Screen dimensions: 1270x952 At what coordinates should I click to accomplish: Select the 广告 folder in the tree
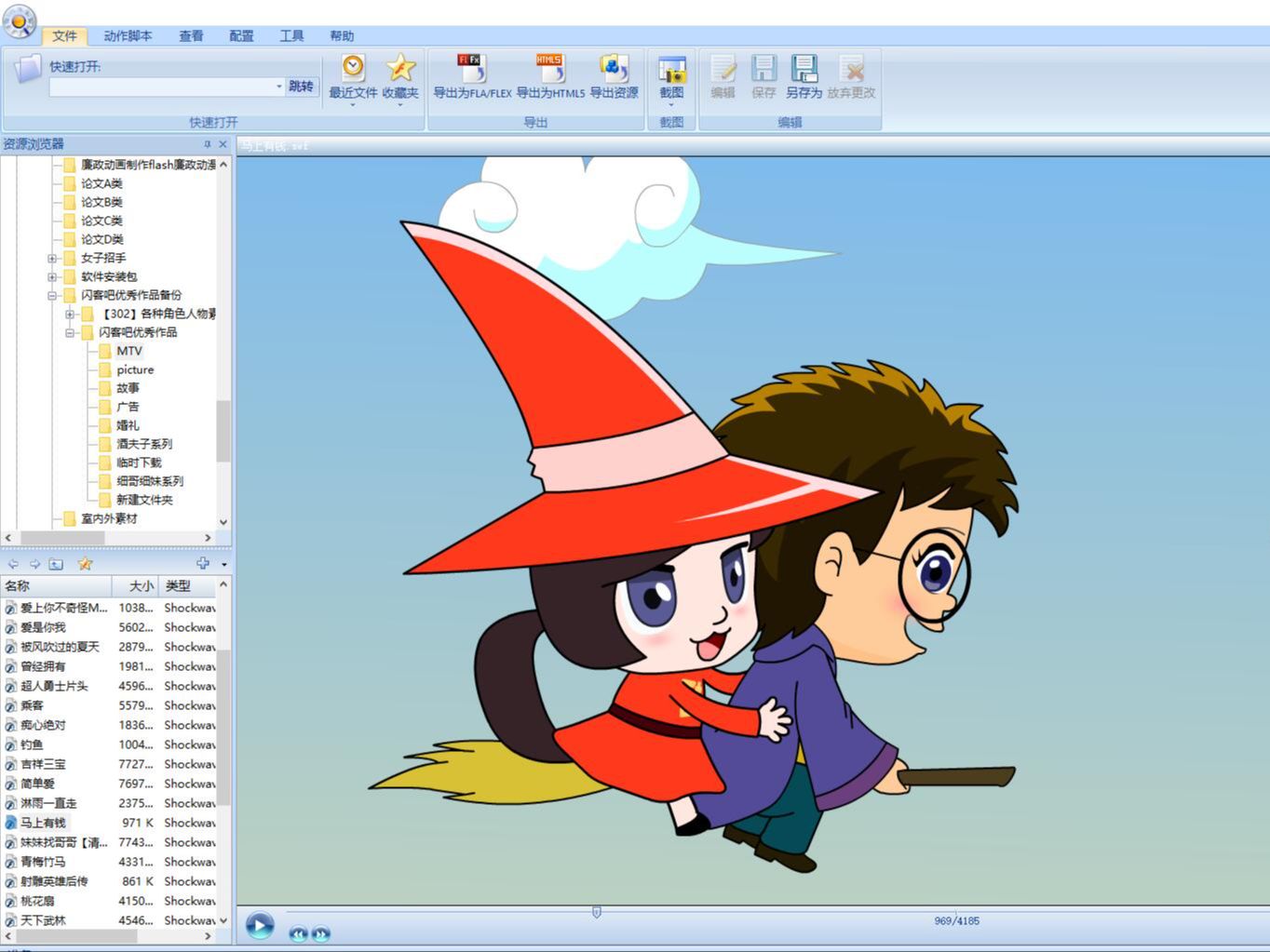(128, 407)
